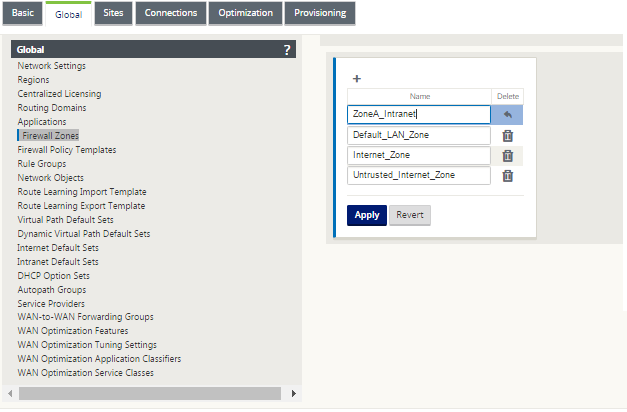Image resolution: width=627 pixels, height=412 pixels.
Task: Open Network Settings in Global list
Action: pyautogui.click(x=52, y=66)
